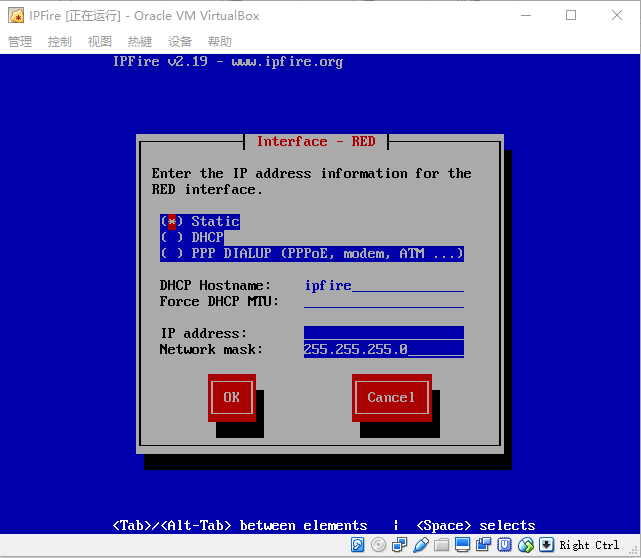Viewport: 641px width, 558px height.
Task: Click the hard disk activity status icon
Action: pyautogui.click(x=357, y=545)
